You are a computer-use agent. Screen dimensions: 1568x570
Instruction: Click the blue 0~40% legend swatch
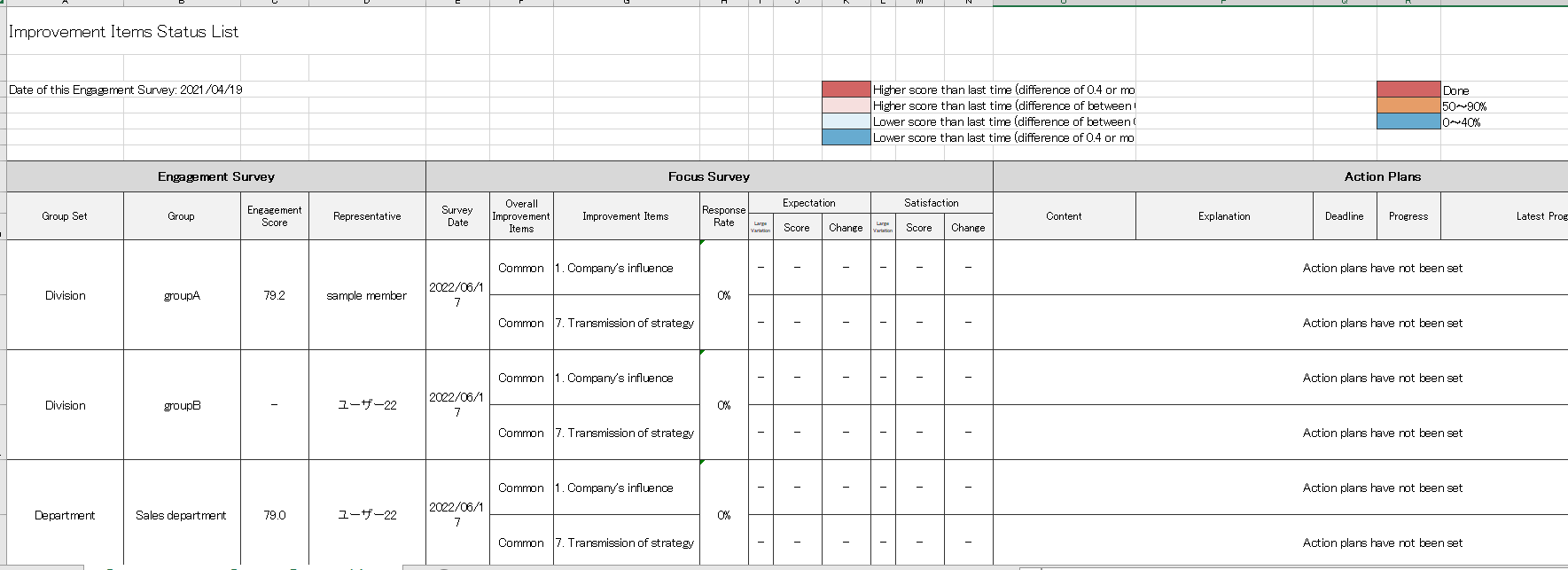tap(1408, 121)
